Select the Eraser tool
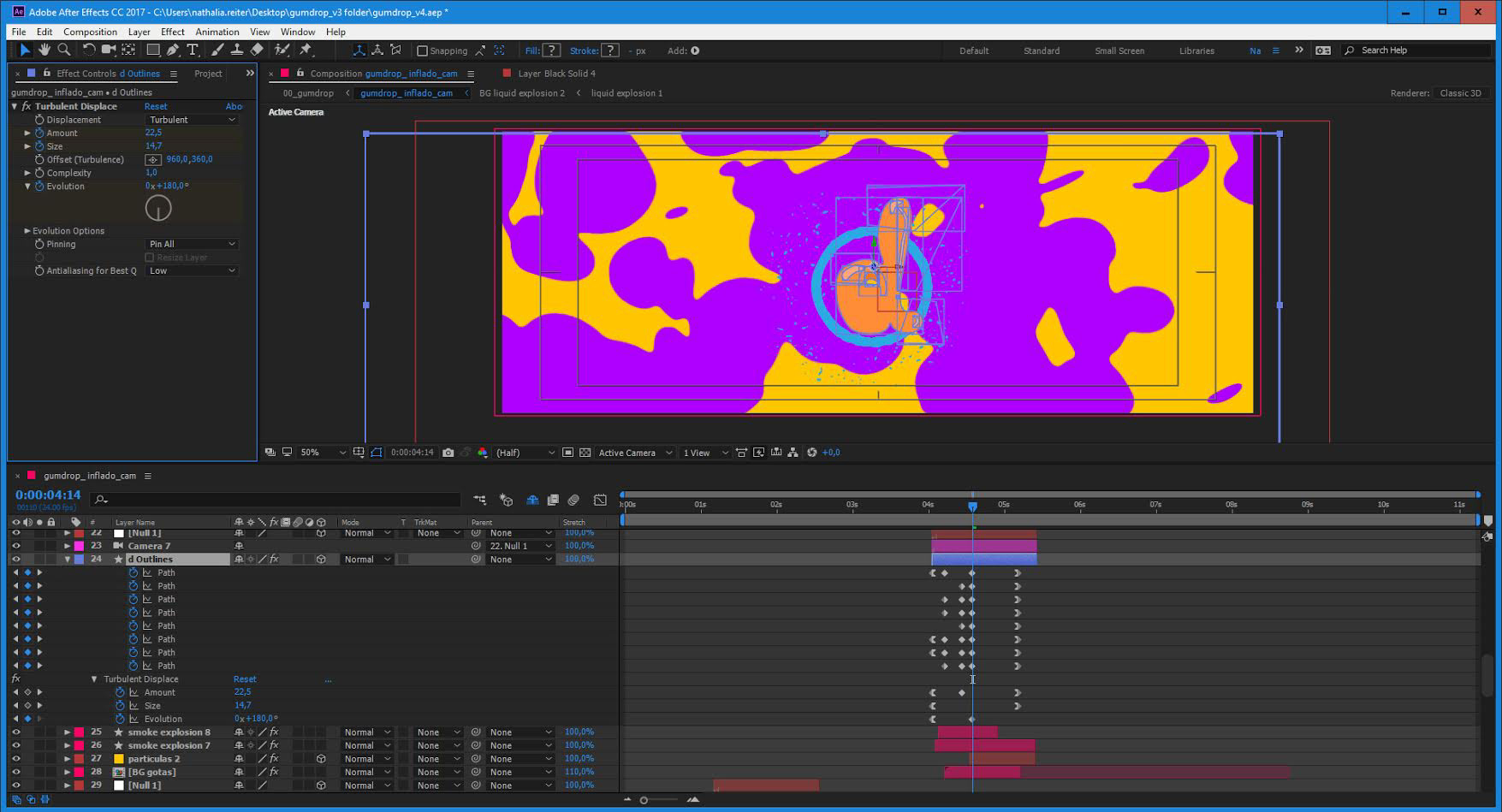The height and width of the screenshot is (812, 1502). coord(256,50)
